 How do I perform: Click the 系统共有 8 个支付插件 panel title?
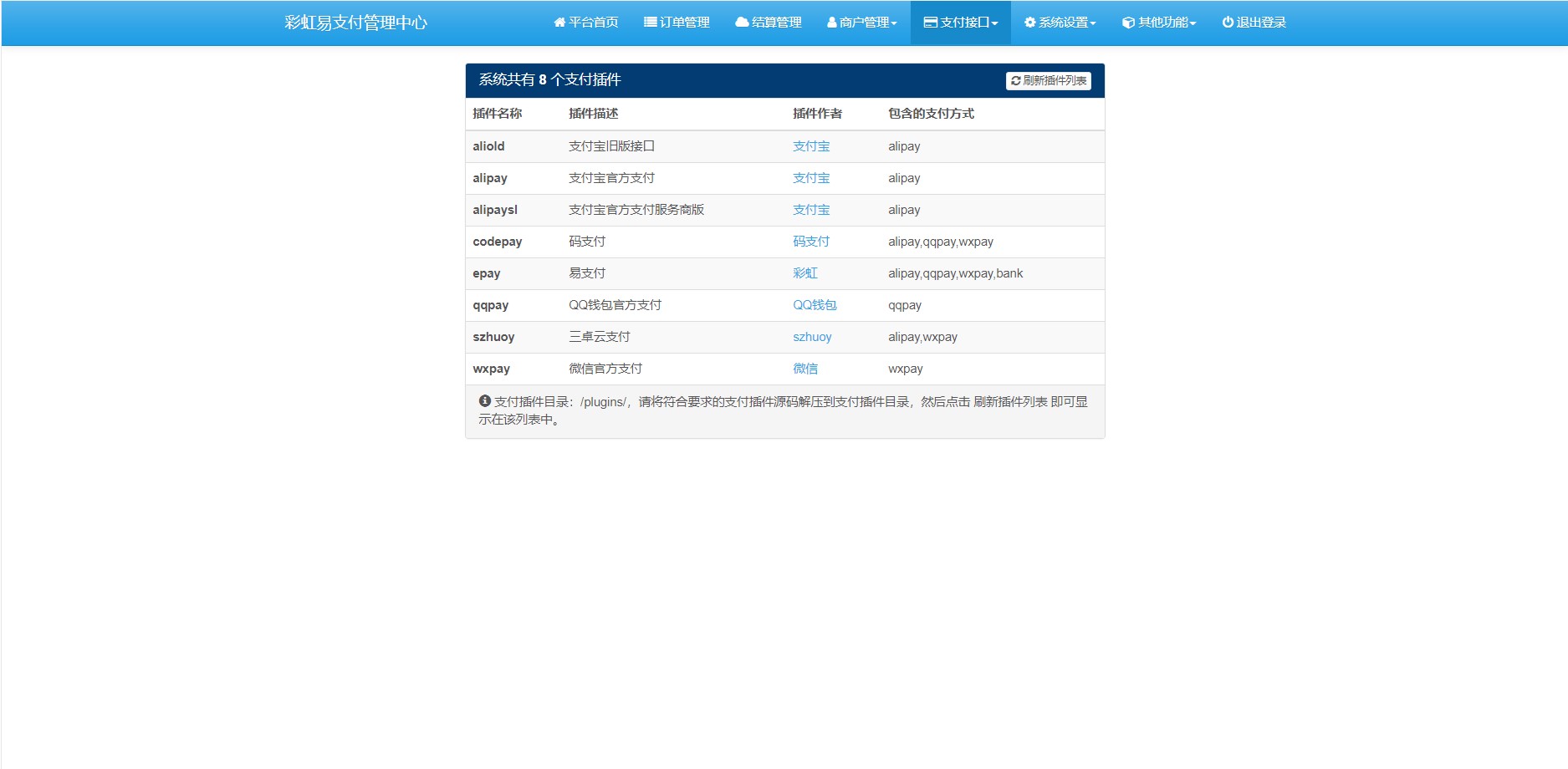(549, 80)
